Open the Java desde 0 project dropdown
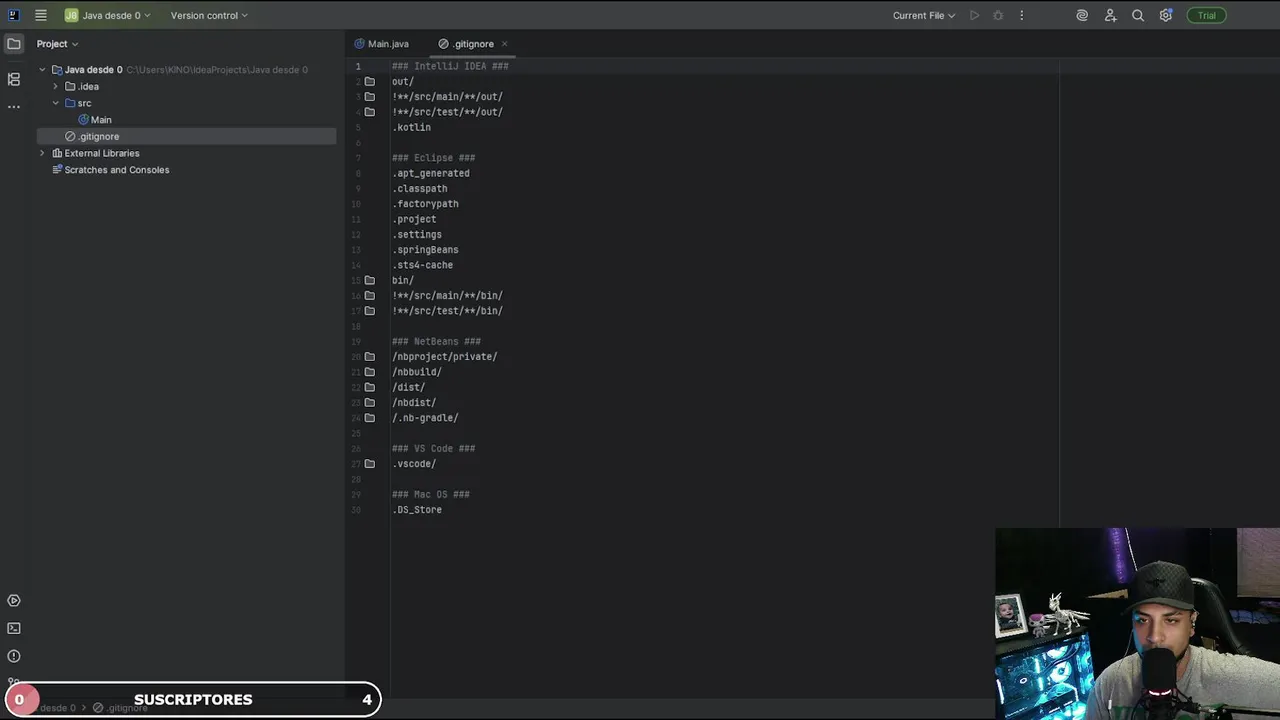This screenshot has width=1280, height=720. pyautogui.click(x=107, y=15)
